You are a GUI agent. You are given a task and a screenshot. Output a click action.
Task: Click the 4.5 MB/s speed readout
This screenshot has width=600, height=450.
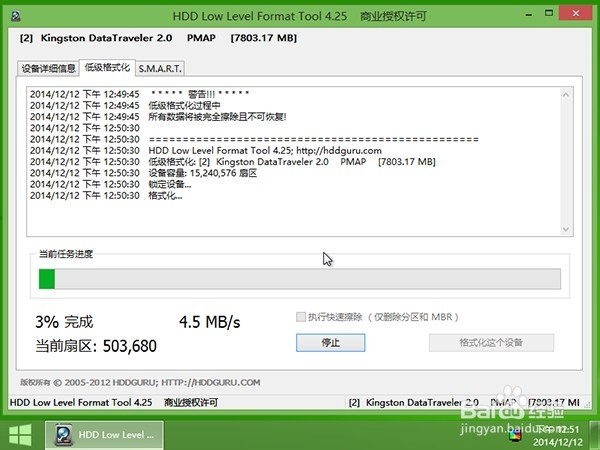(210, 322)
